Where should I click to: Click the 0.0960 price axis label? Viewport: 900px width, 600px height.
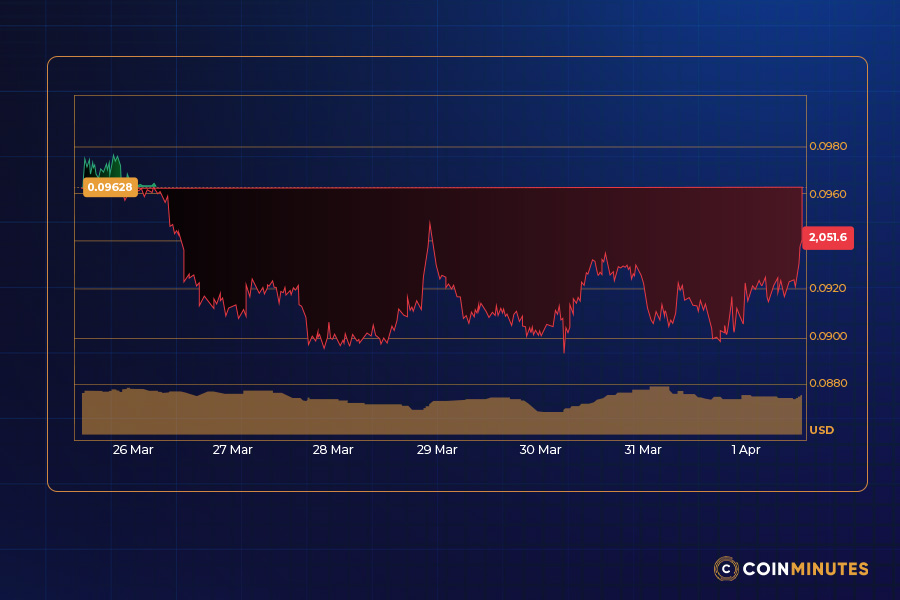coord(828,194)
